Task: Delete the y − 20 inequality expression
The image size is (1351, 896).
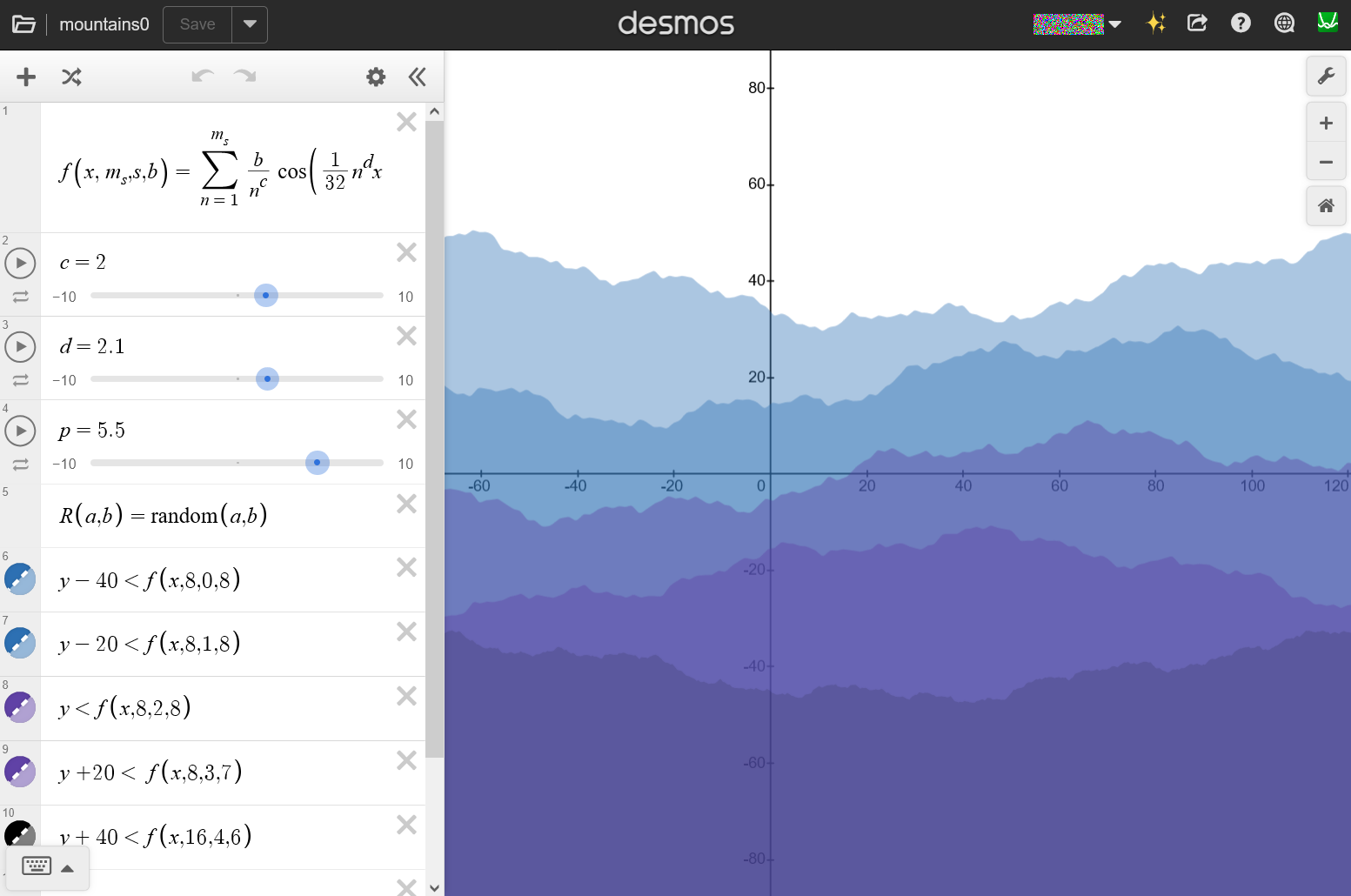Action: [406, 632]
